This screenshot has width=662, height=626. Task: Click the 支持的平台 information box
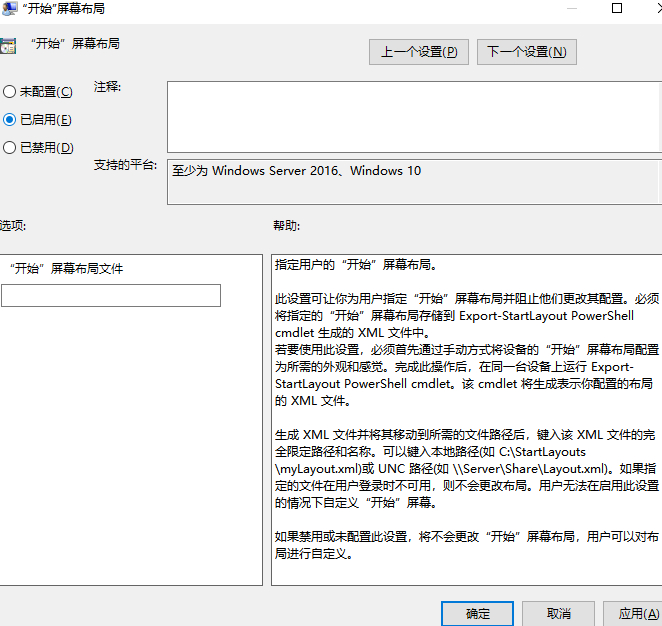click(412, 182)
